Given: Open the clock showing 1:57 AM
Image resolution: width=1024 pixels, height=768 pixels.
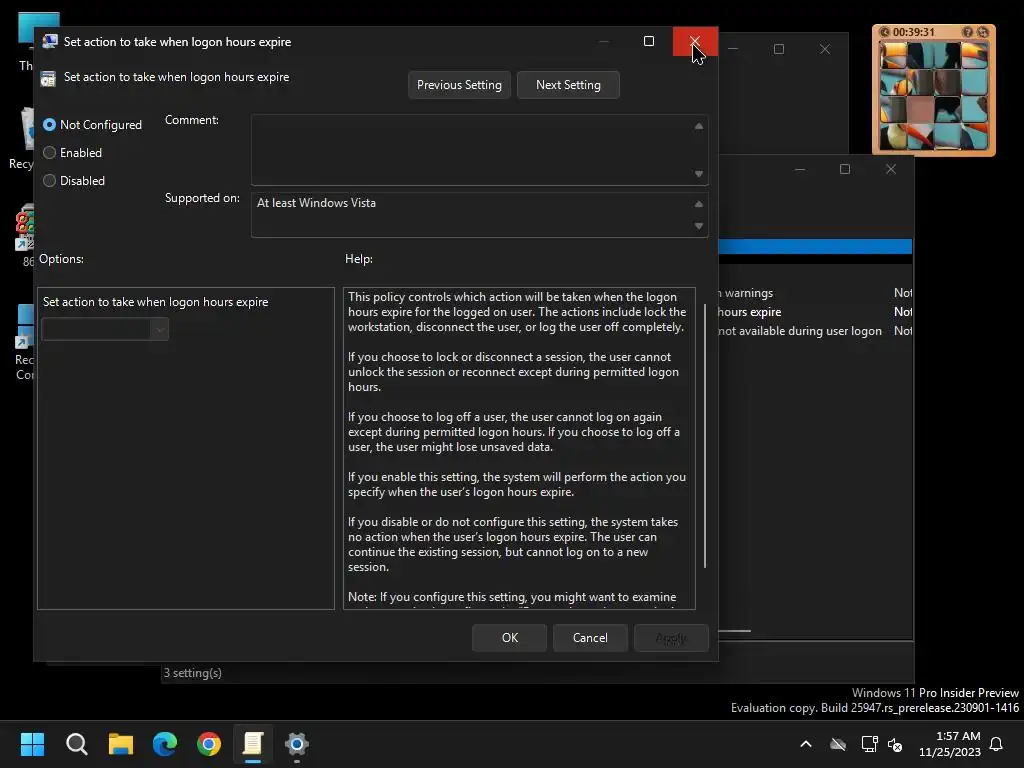Looking at the screenshot, I should (x=950, y=744).
